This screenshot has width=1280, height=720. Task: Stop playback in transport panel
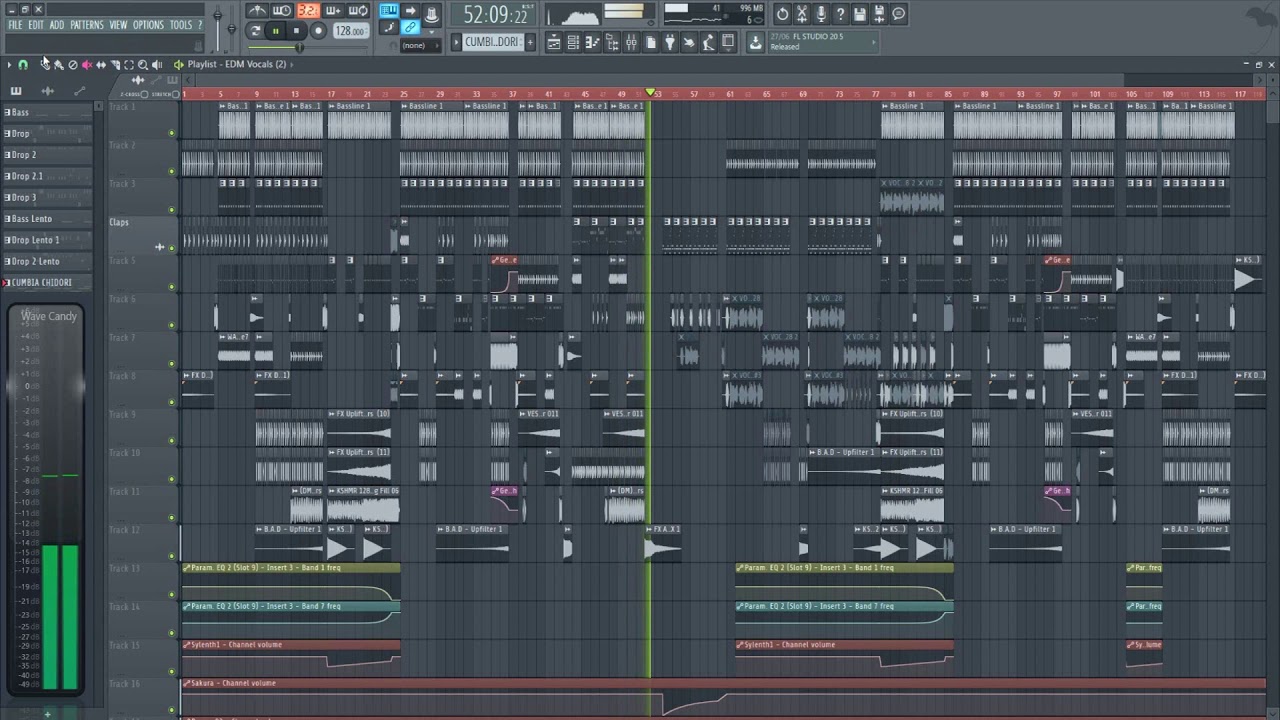coord(296,31)
